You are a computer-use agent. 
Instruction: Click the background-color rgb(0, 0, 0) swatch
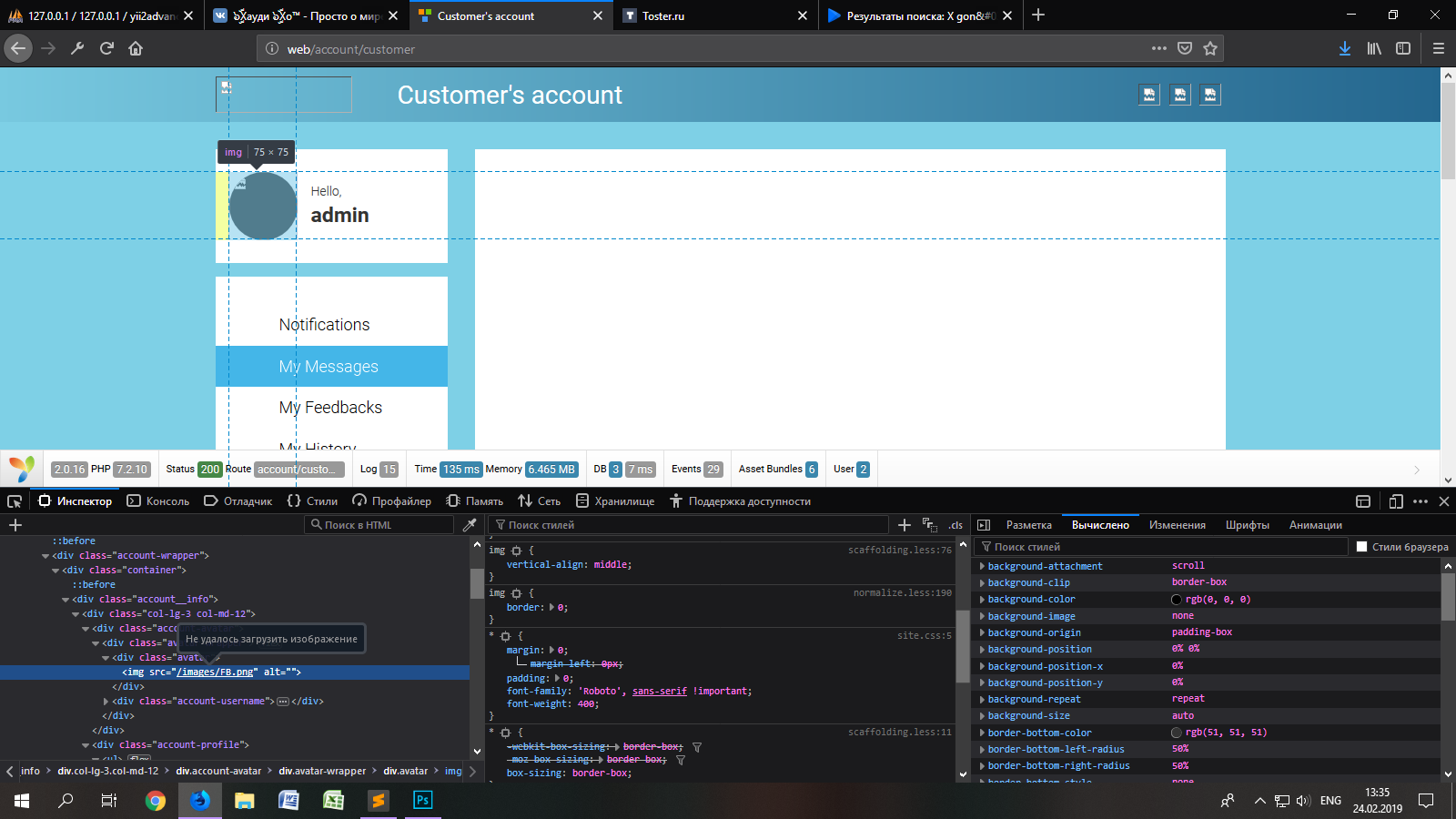pos(1177,600)
